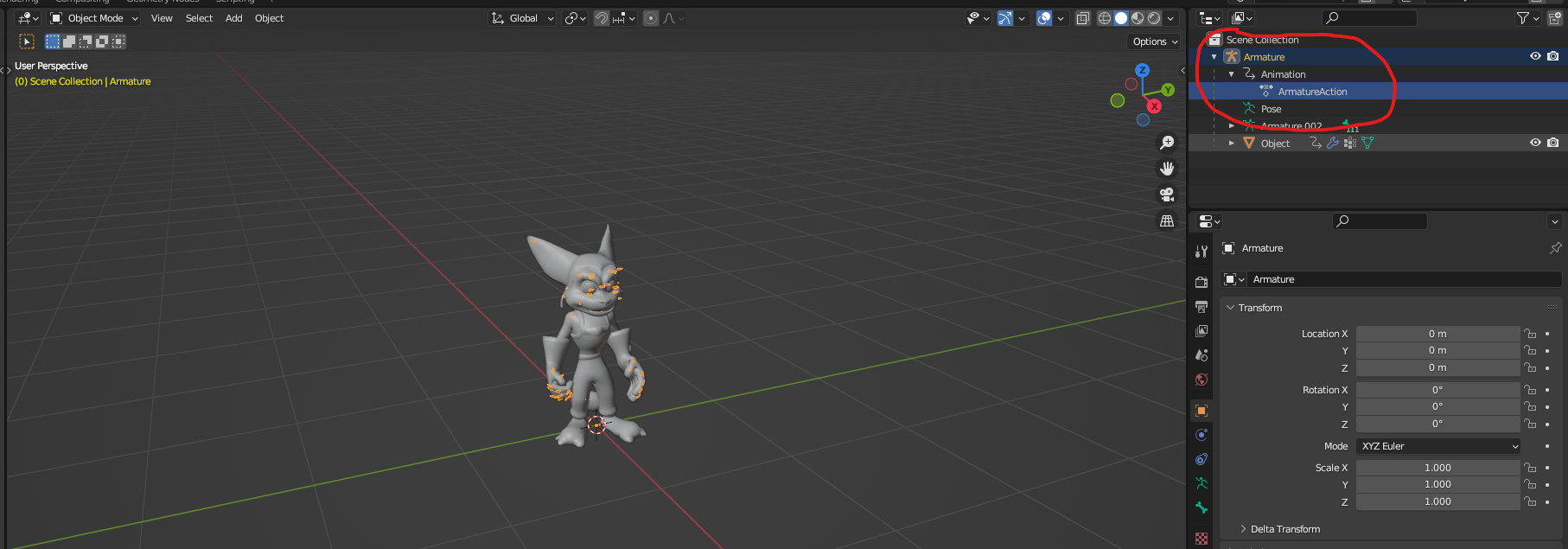Click the Z axis on navigation gizmo
Image resolution: width=1568 pixels, height=549 pixels.
tap(1143, 70)
